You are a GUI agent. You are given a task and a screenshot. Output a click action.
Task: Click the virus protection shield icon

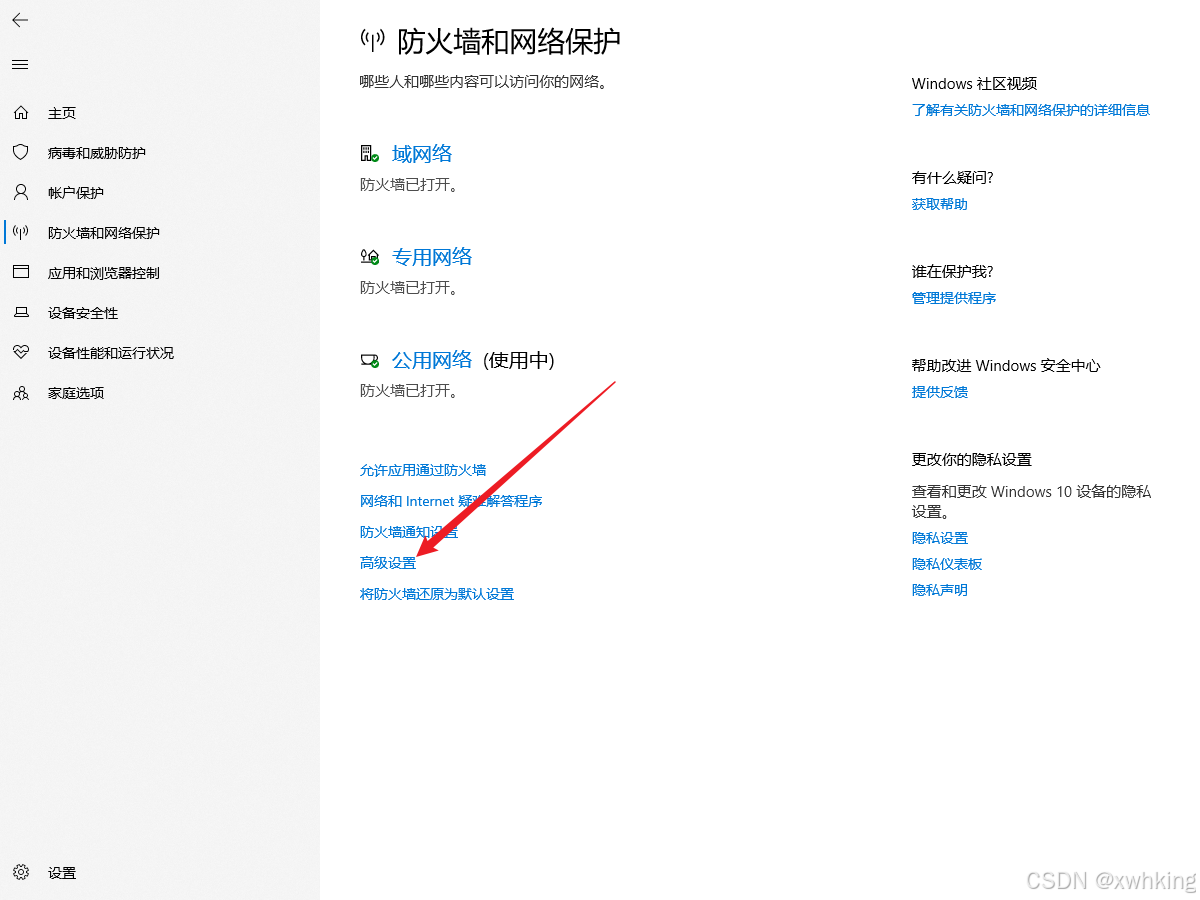21,153
